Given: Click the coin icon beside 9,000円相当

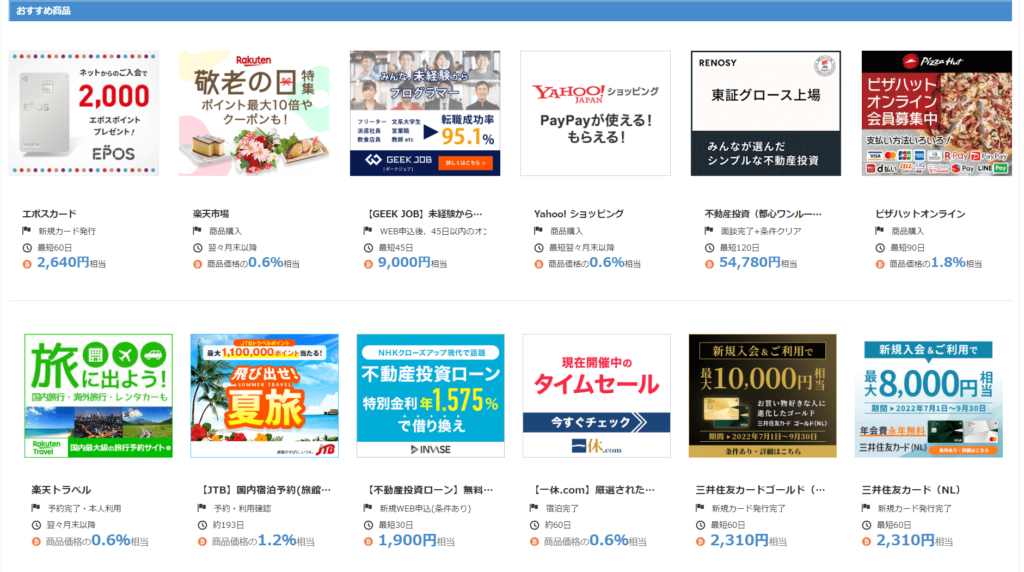Looking at the screenshot, I should point(368,264).
